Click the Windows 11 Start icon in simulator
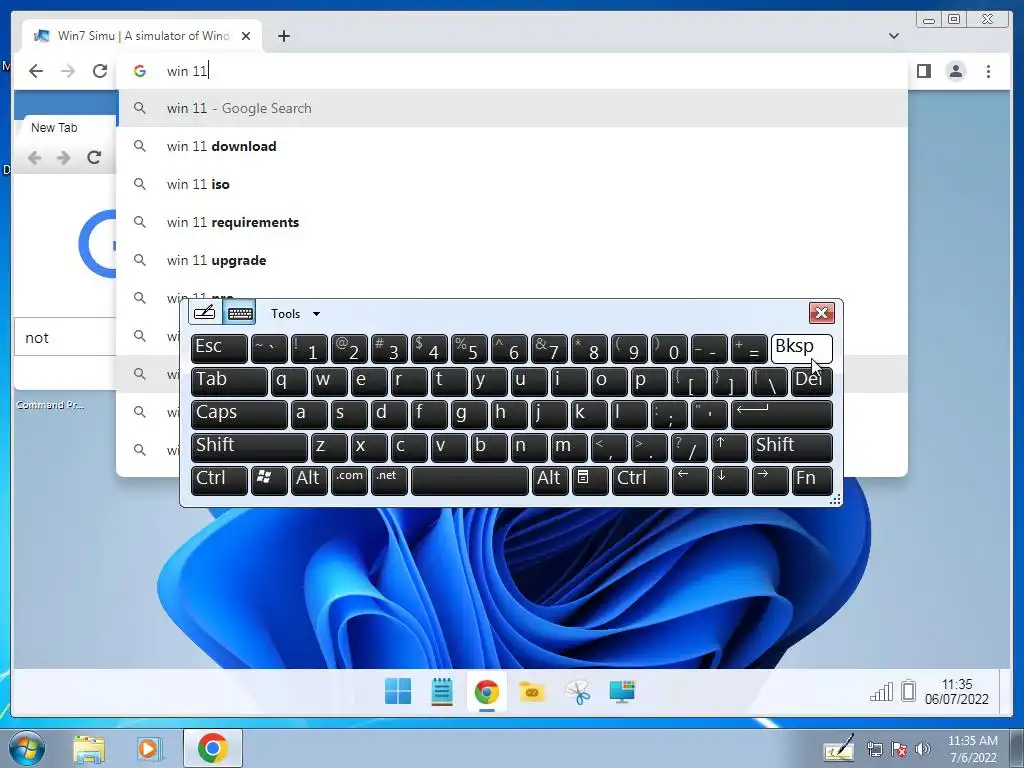1024x768 pixels. 398,692
